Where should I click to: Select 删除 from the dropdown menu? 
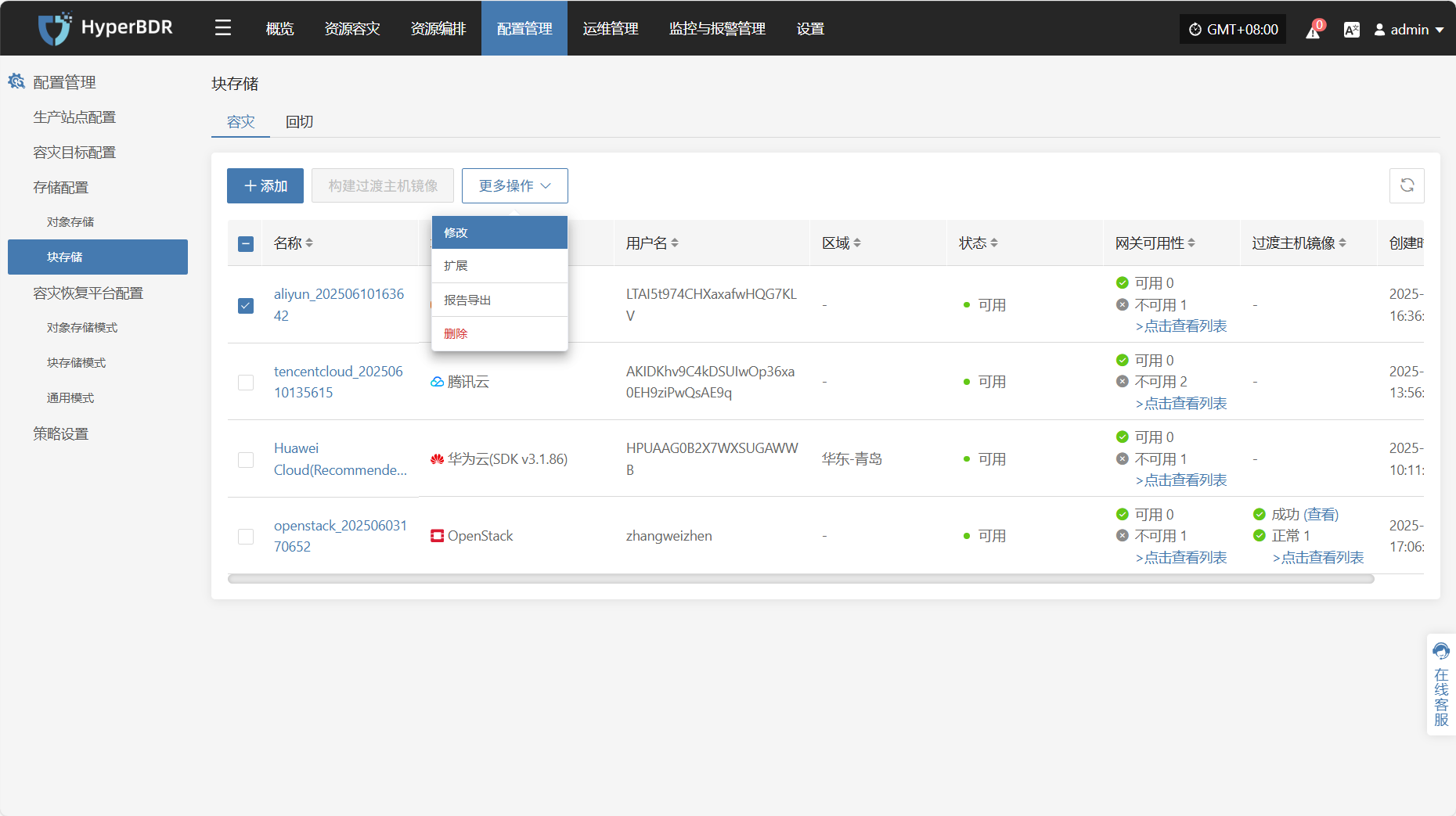coord(499,333)
